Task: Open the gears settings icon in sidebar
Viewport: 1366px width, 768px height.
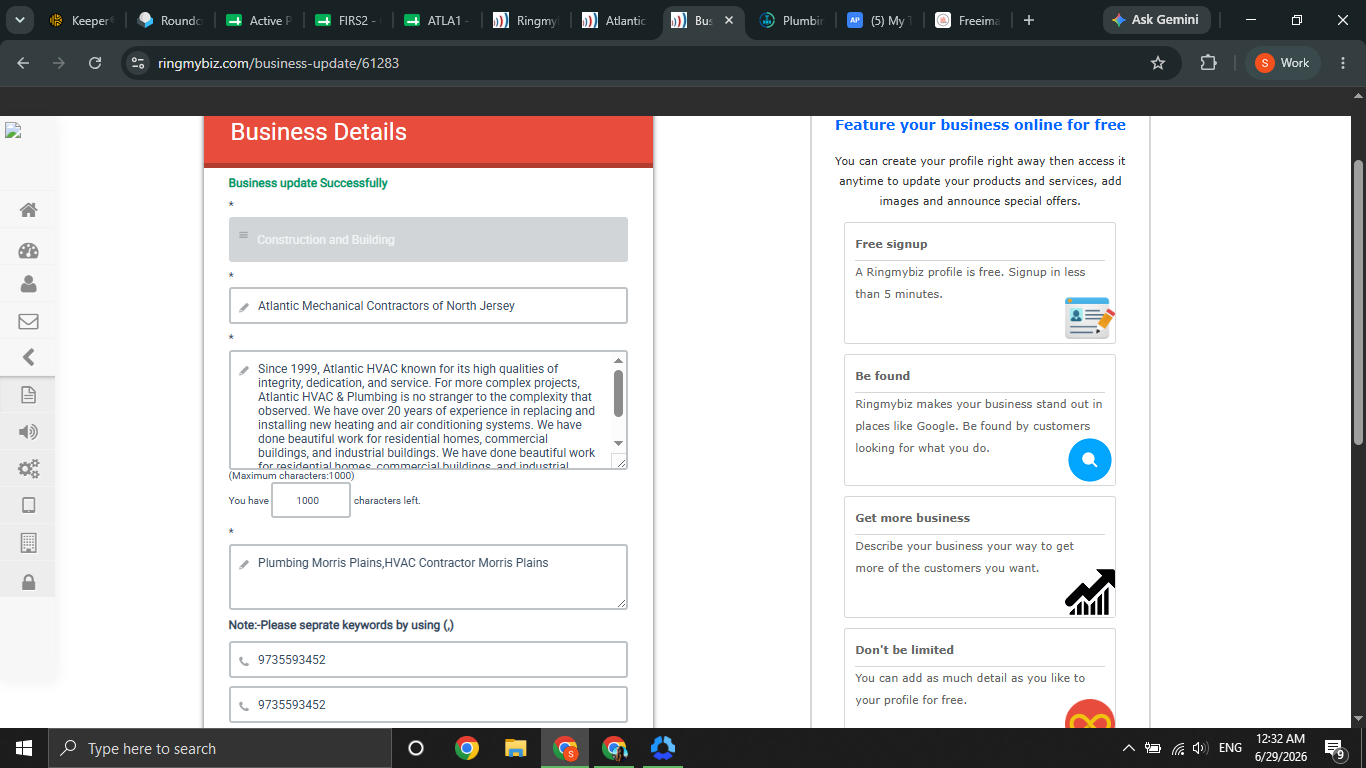Action: 28,468
